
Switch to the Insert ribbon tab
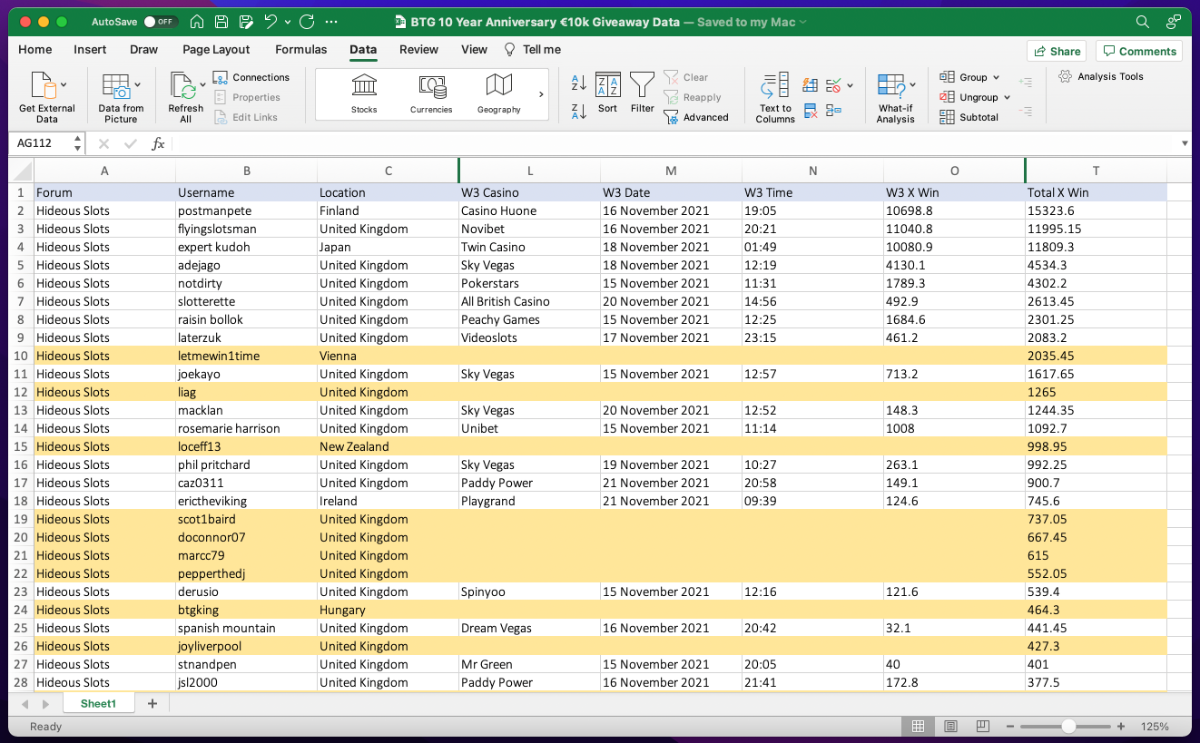click(90, 49)
